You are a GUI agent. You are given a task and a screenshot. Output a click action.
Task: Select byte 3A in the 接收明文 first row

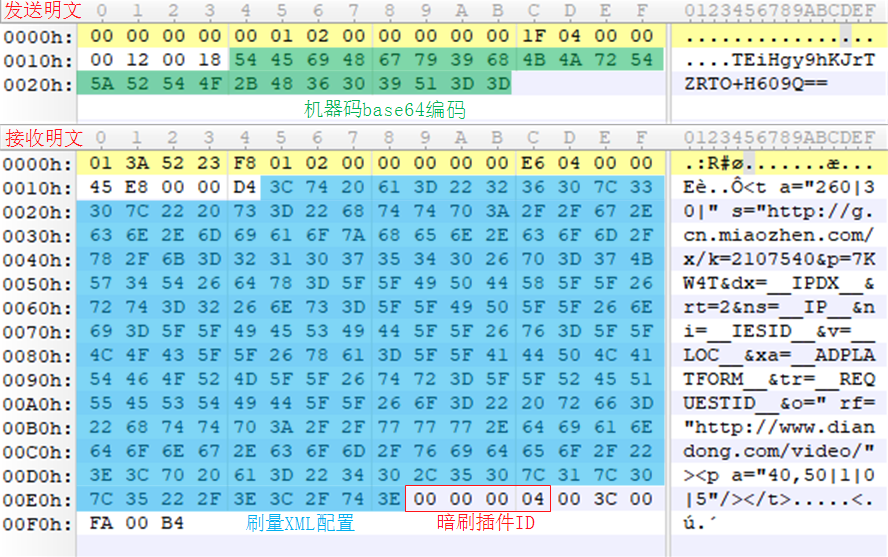click(137, 163)
